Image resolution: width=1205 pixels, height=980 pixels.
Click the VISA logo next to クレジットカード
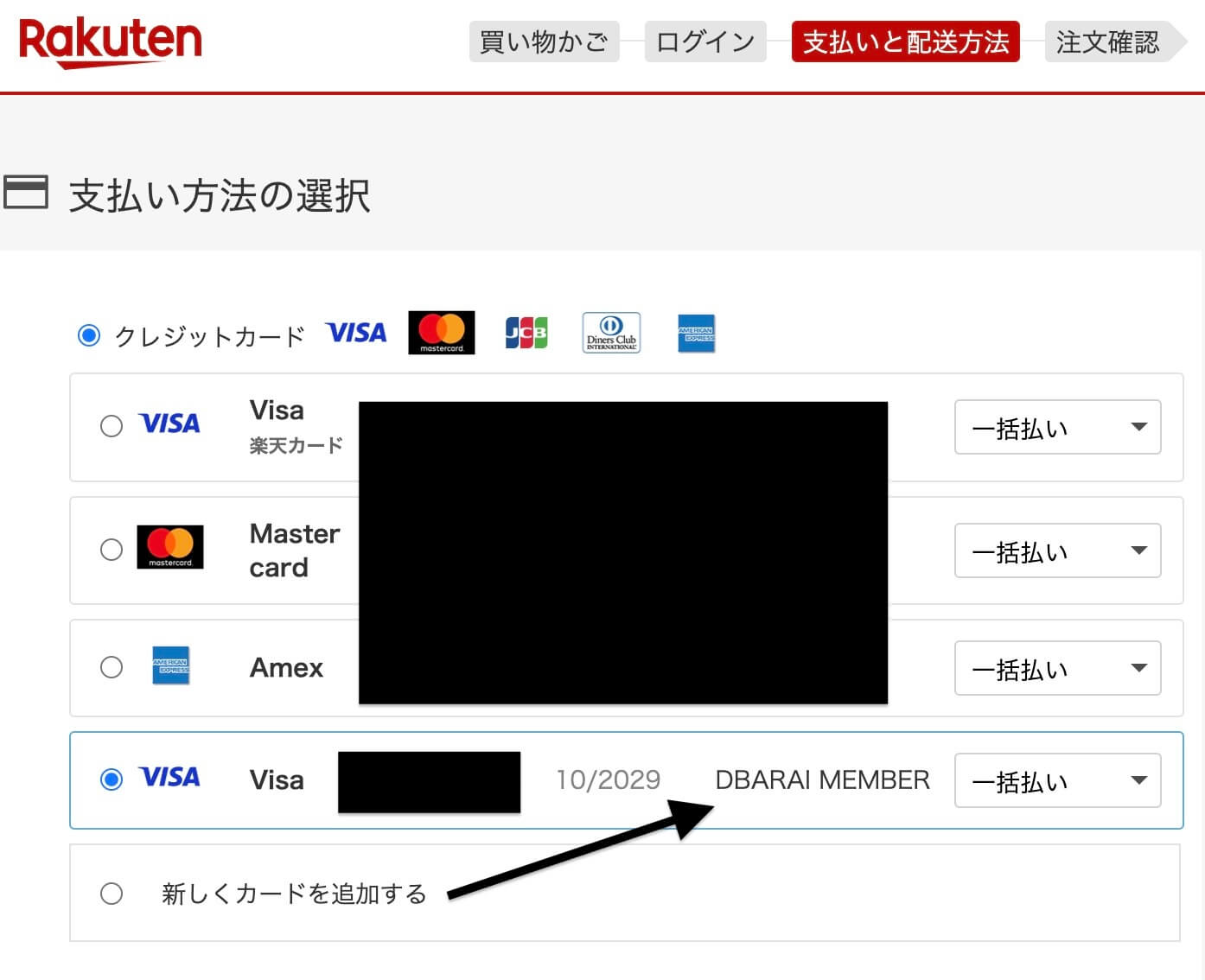tap(356, 333)
